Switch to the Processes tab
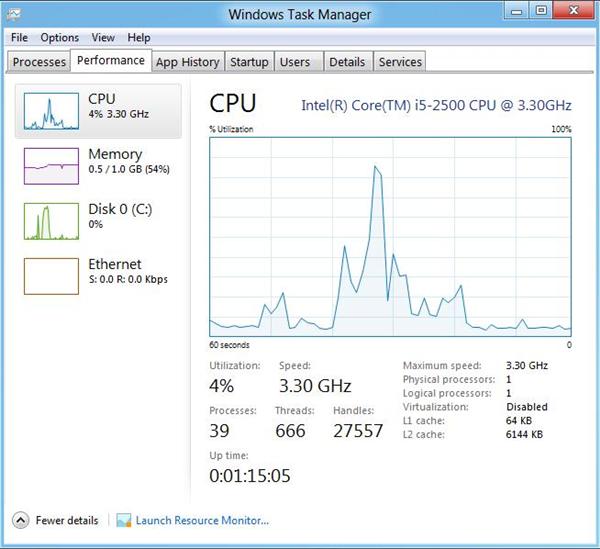Image resolution: width=600 pixels, height=549 pixels. tap(39, 62)
